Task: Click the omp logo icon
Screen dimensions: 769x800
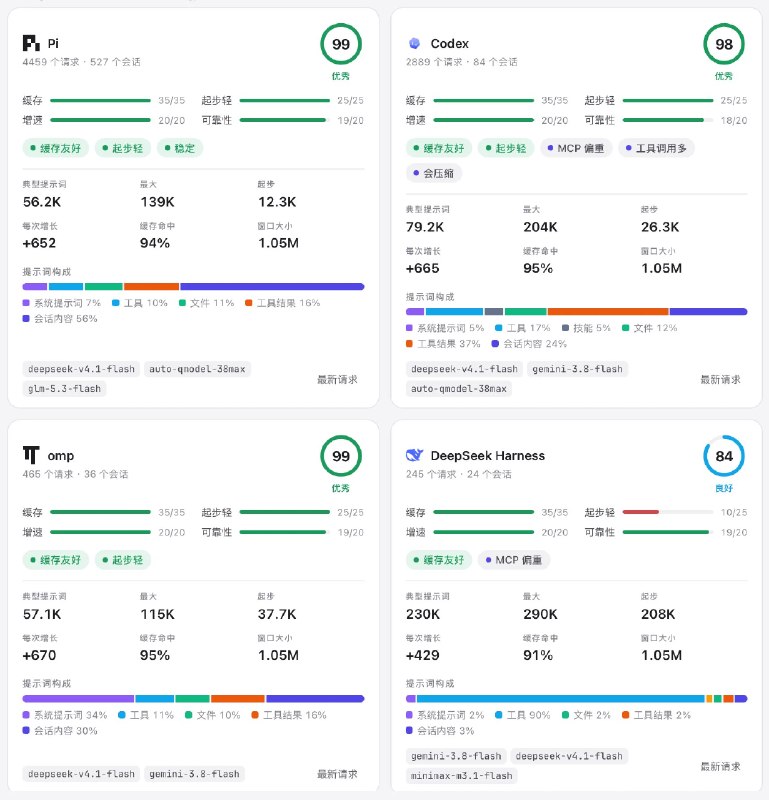Action: pos(31,455)
